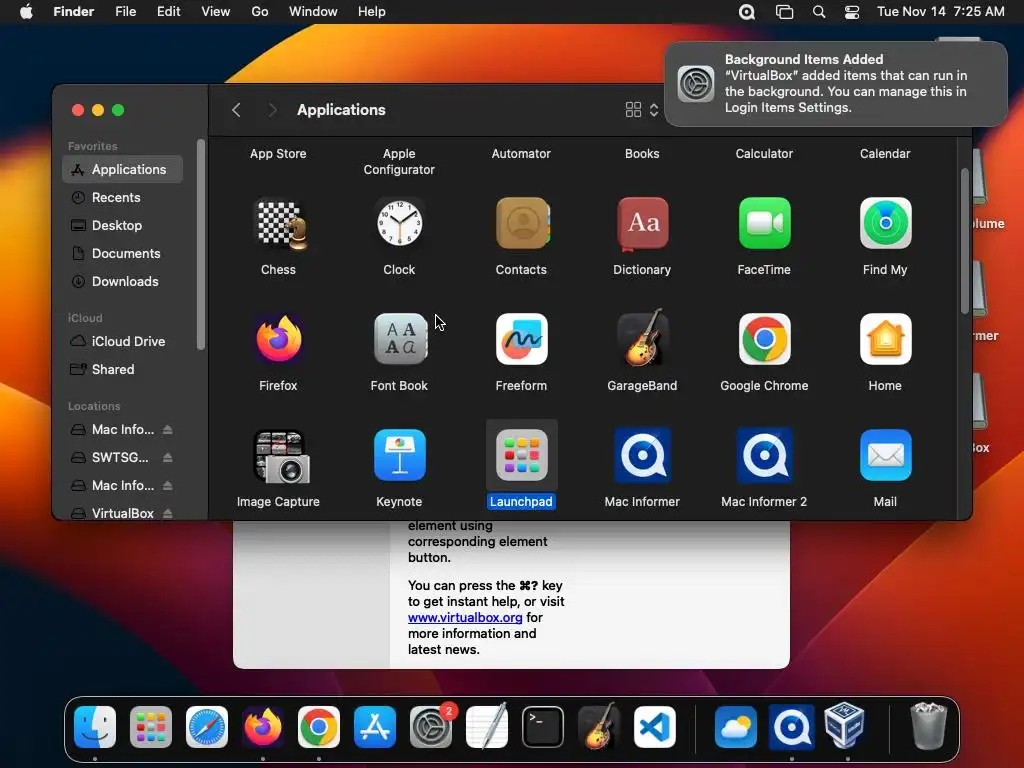Open the Window menu
The width and height of the screenshot is (1024, 768).
point(313,12)
